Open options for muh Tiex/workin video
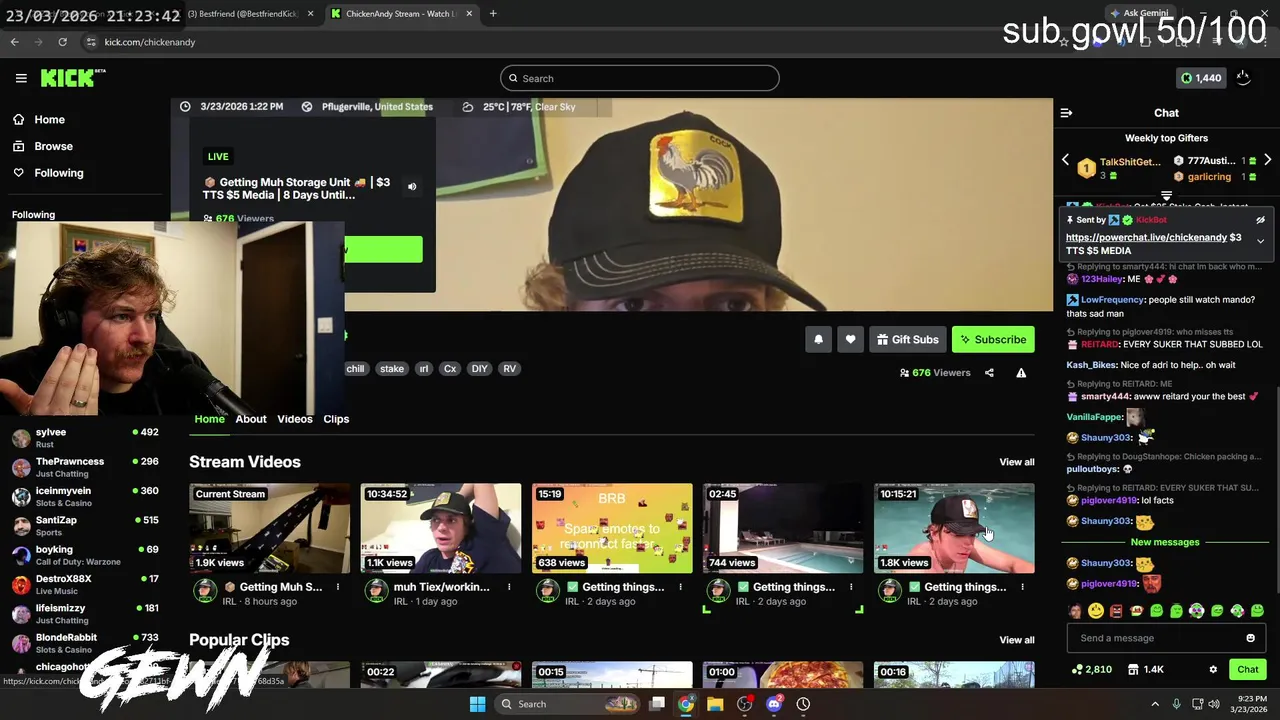The image size is (1280, 720). (x=509, y=587)
